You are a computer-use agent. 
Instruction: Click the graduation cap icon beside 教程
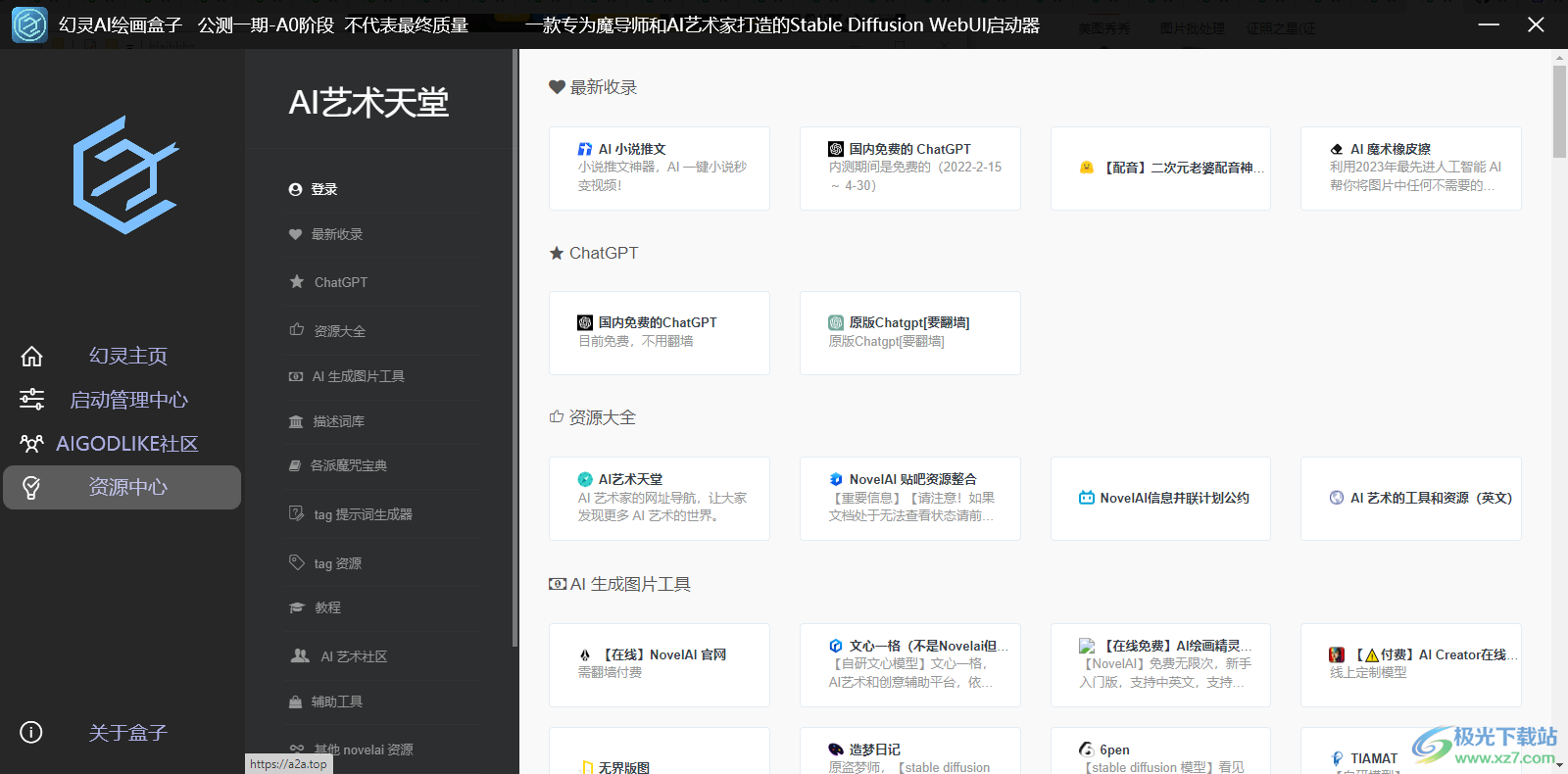[297, 607]
